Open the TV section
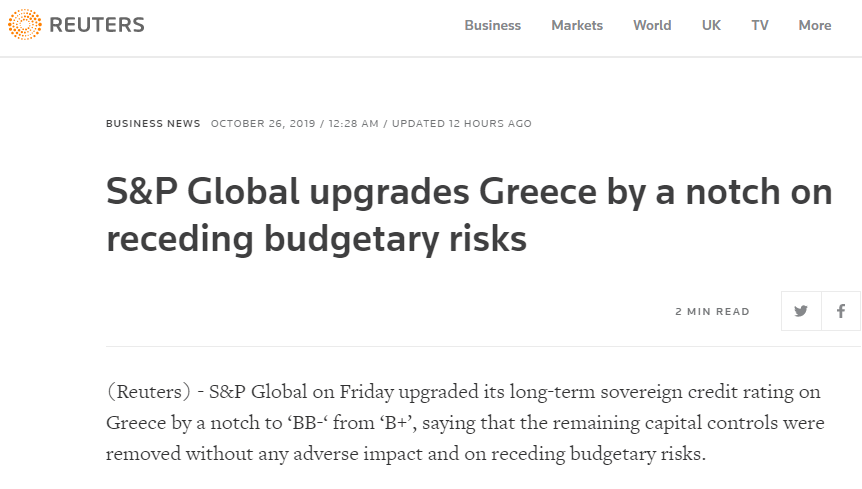The height and width of the screenshot is (489, 862). (x=760, y=25)
